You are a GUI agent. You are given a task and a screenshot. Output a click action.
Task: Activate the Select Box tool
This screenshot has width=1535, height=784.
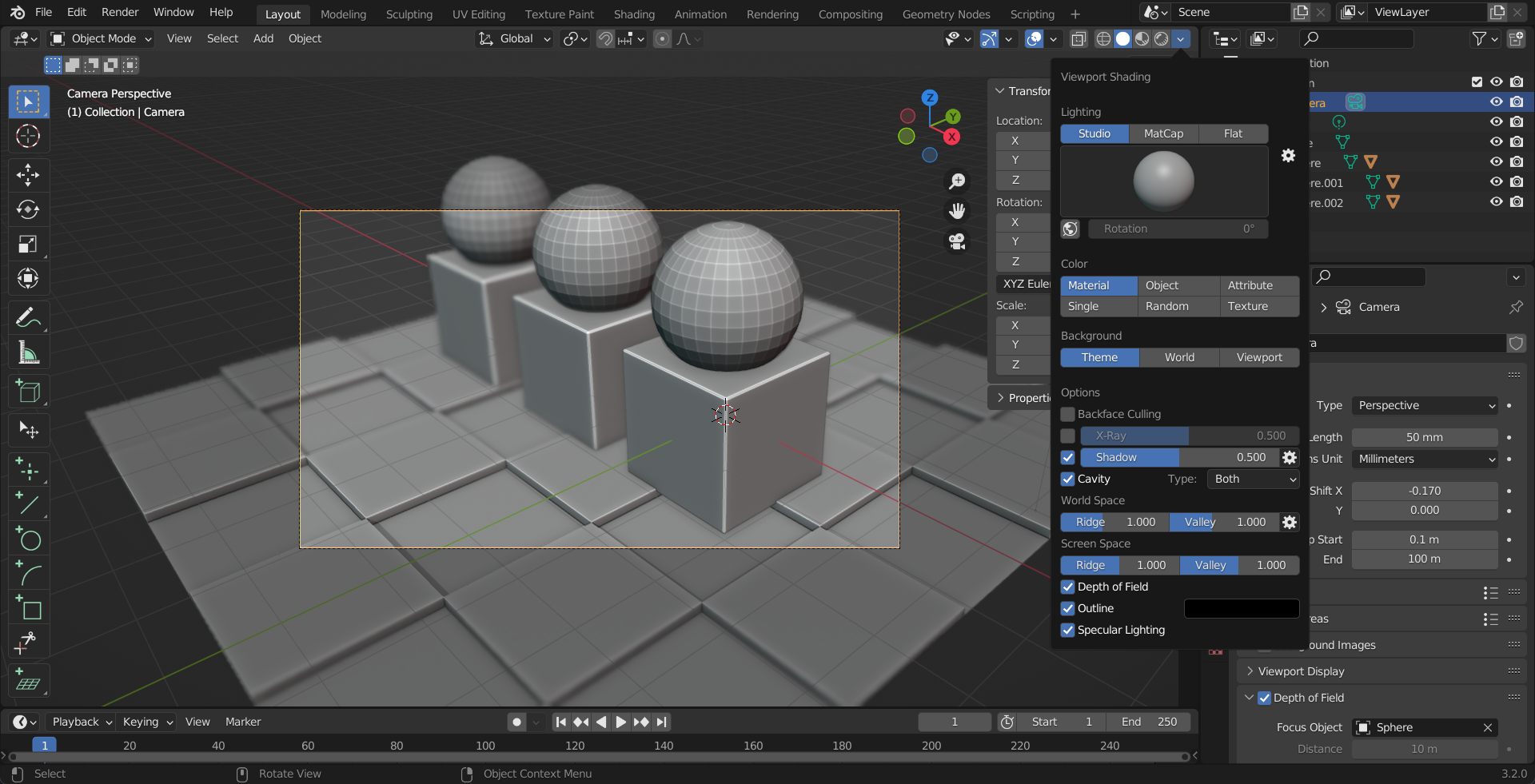click(28, 101)
